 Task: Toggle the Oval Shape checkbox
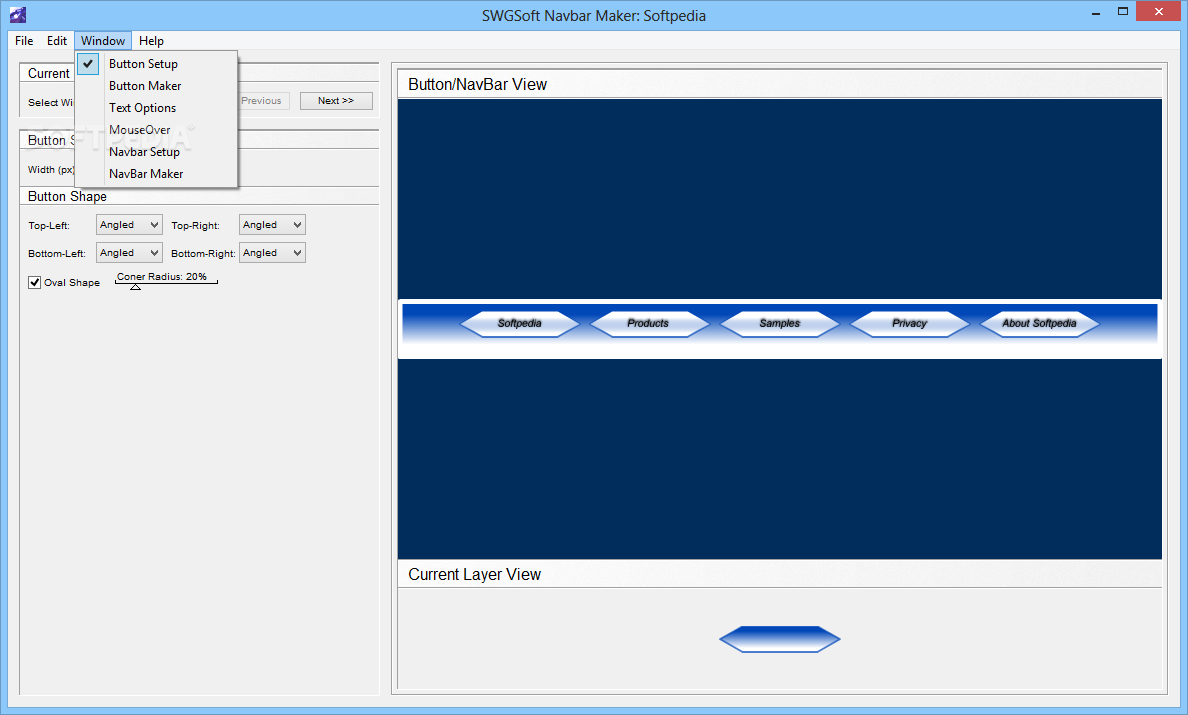[35, 283]
